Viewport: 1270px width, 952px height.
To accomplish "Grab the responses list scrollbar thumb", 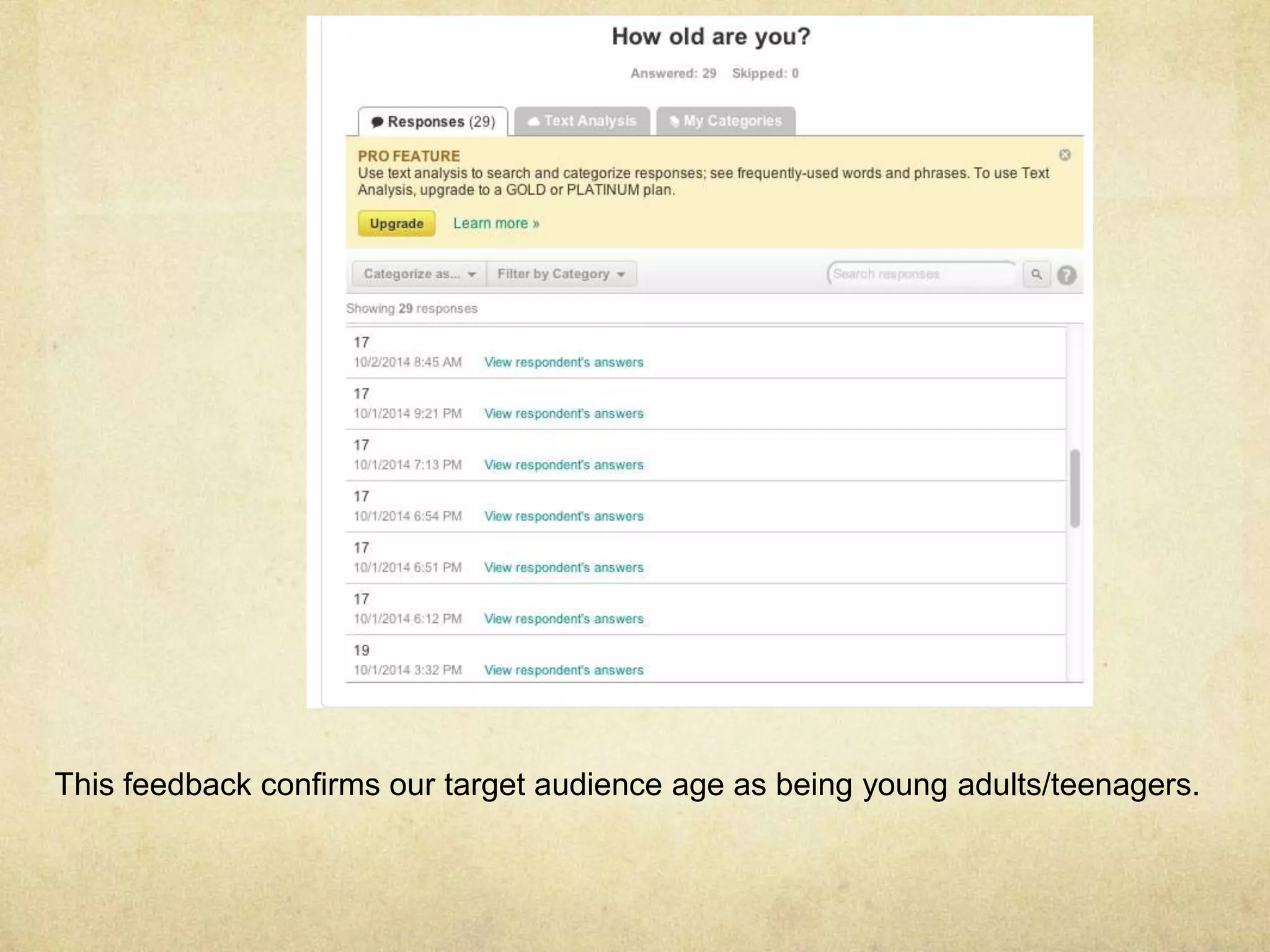I will click(x=1075, y=488).
